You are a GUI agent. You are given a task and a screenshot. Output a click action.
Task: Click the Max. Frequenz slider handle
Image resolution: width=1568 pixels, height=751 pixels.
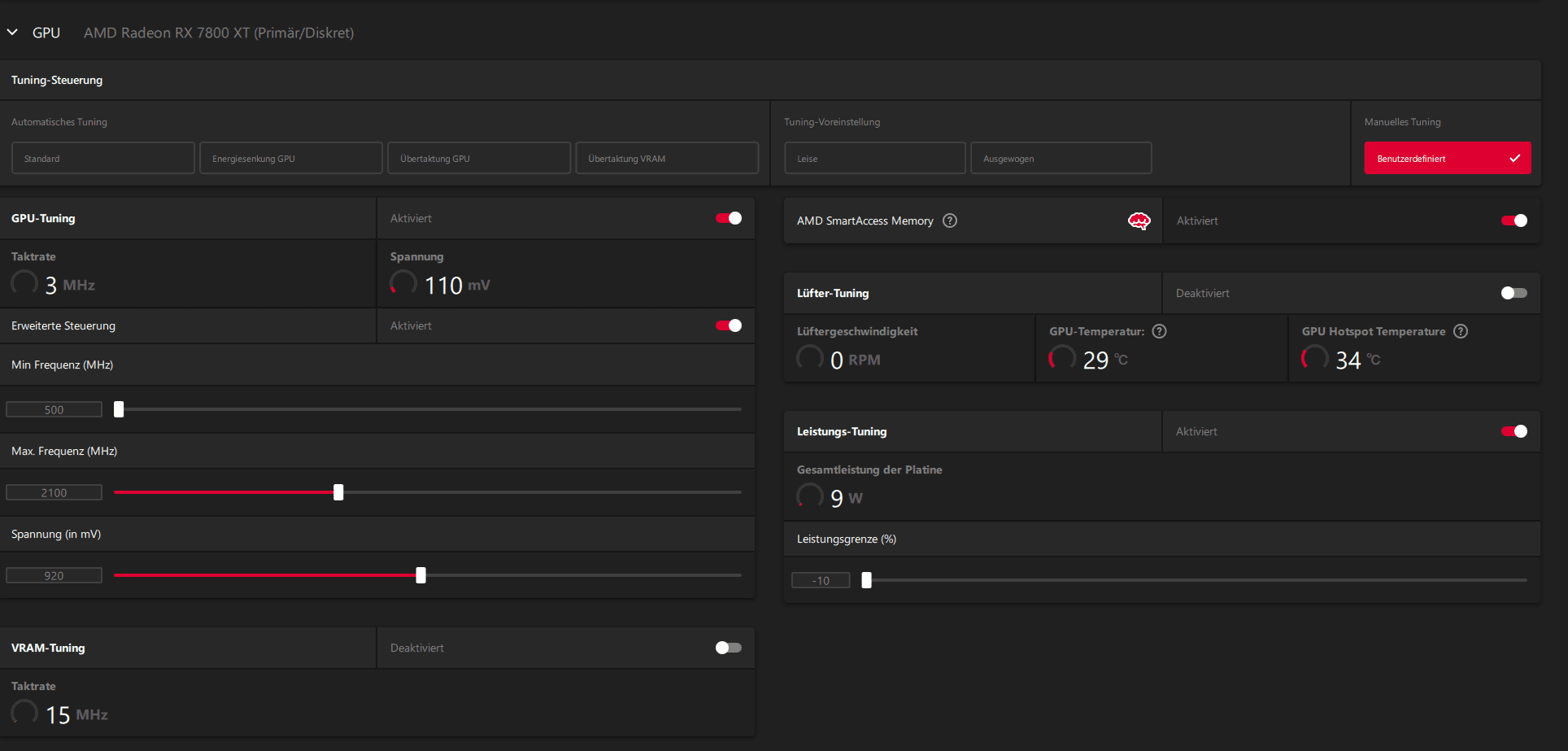click(338, 492)
